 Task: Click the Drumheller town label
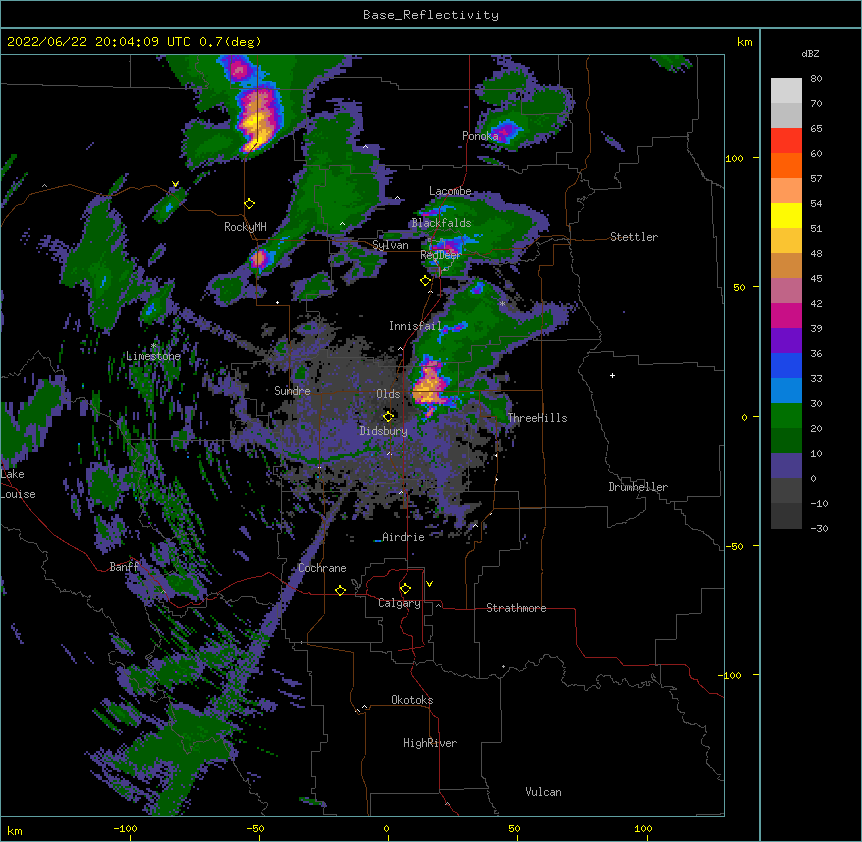click(x=638, y=487)
